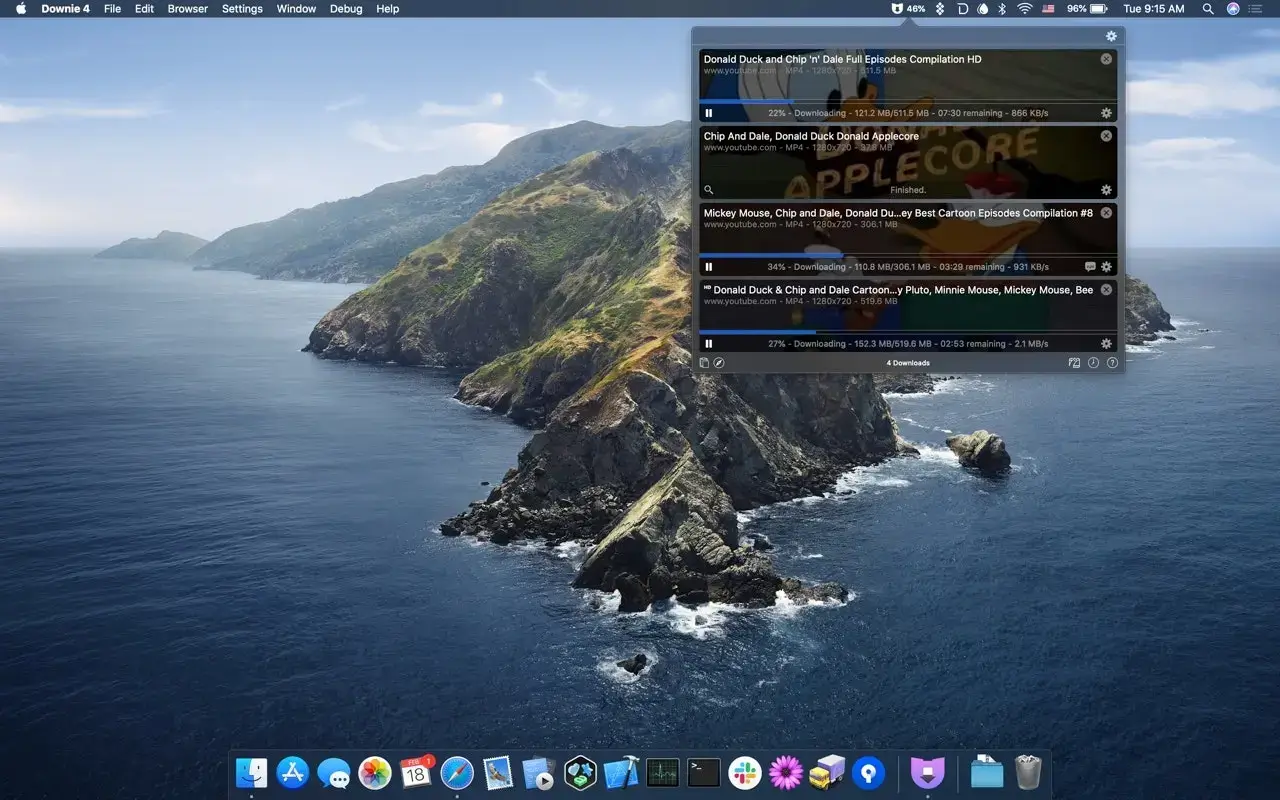The width and height of the screenshot is (1280, 800).
Task: Open the keyboard shortcuts icon in bottom bar
Action: click(1073, 362)
